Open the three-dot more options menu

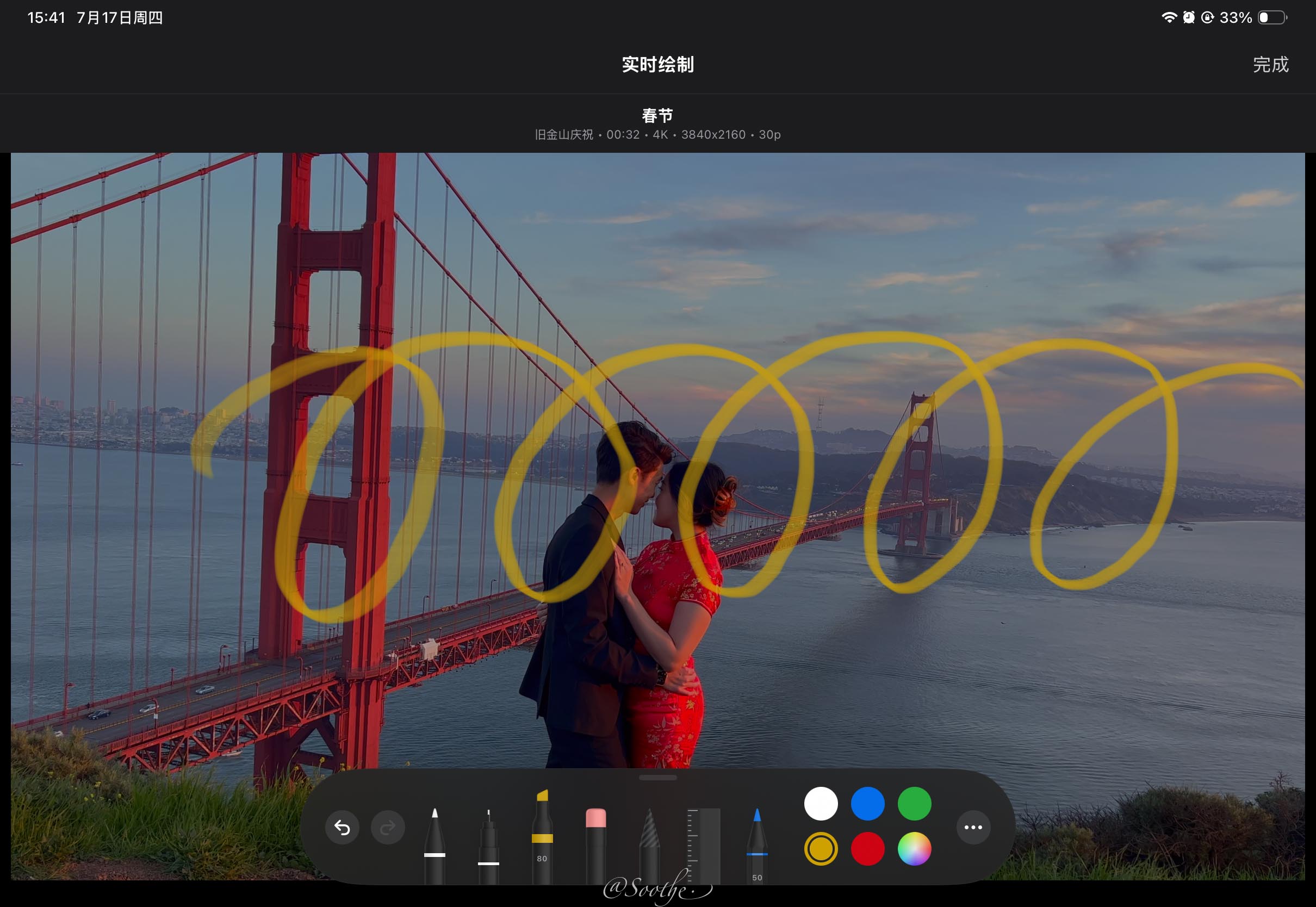[x=973, y=828]
